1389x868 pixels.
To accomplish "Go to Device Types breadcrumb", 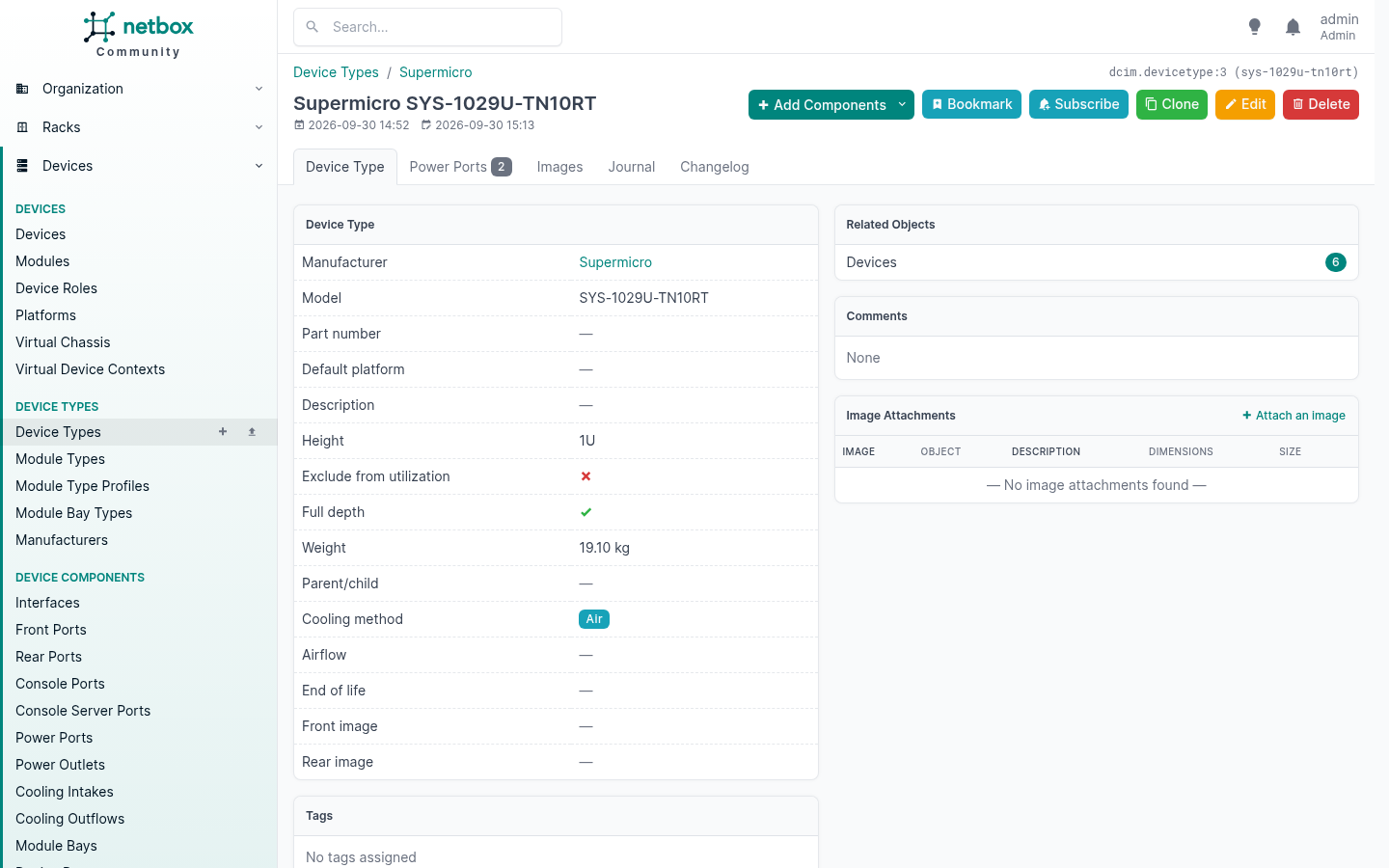I will [336, 72].
